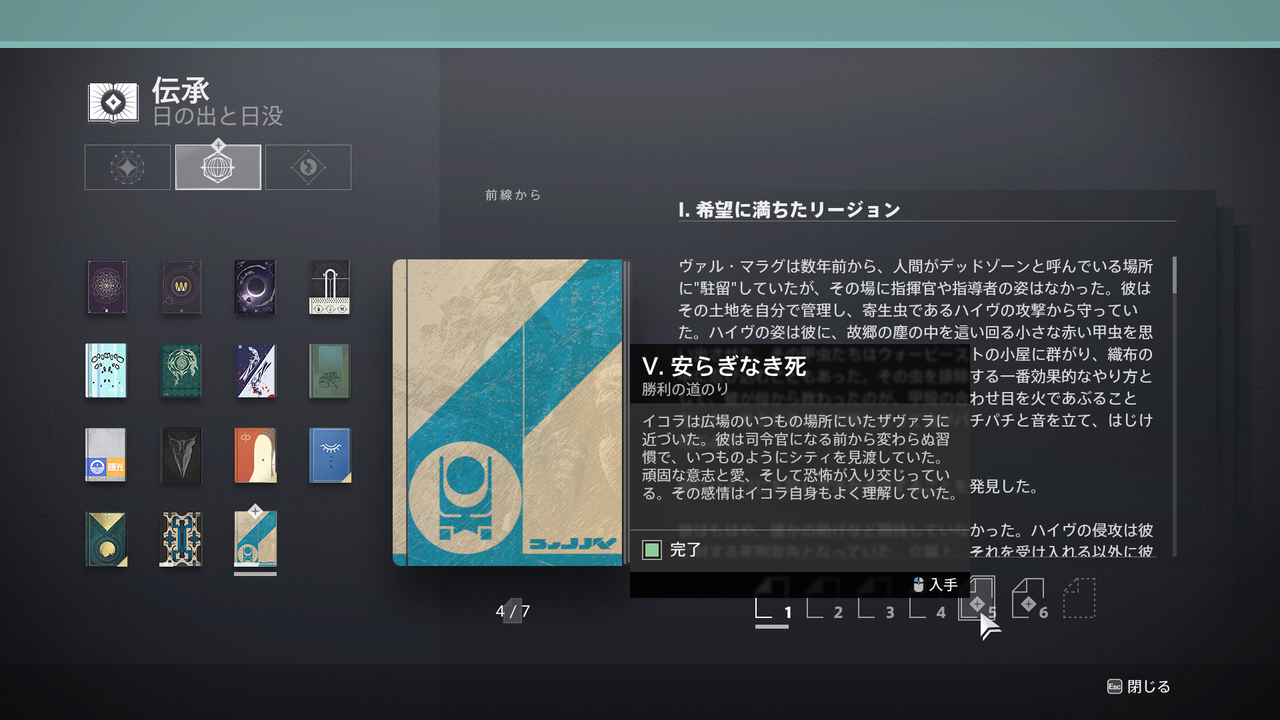Switch to the first lore category tab
This screenshot has width=1280, height=720.
pyautogui.click(x=128, y=167)
